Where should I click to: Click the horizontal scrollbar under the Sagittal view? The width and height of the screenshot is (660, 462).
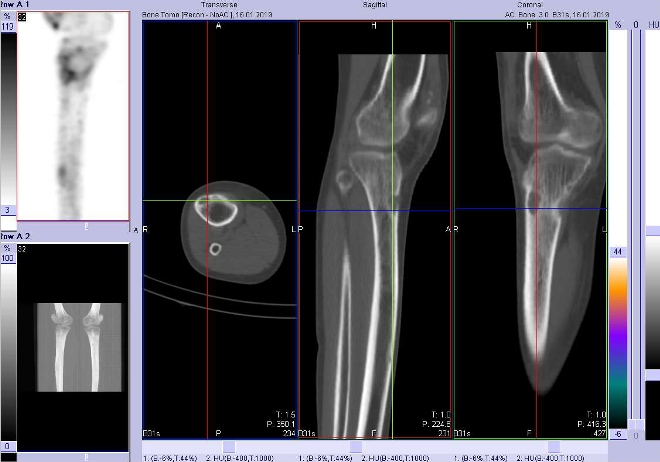pos(375,445)
